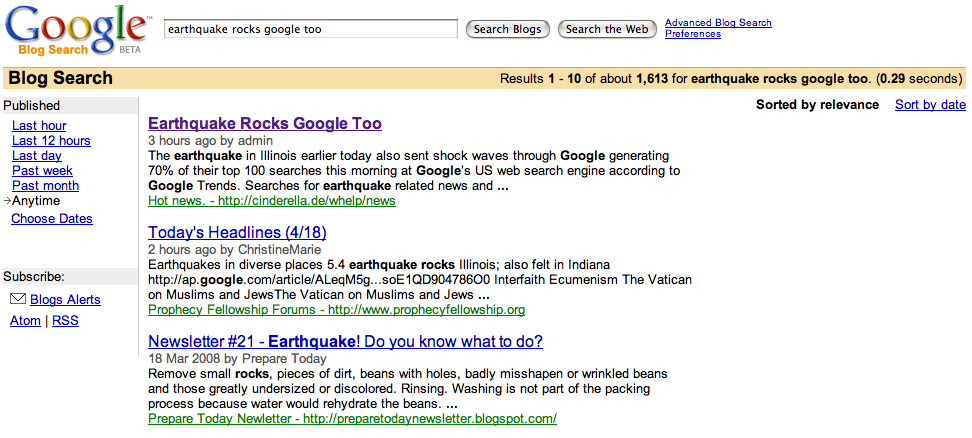Open Advanced Blog Search link
972x438 pixels.
coord(718,23)
